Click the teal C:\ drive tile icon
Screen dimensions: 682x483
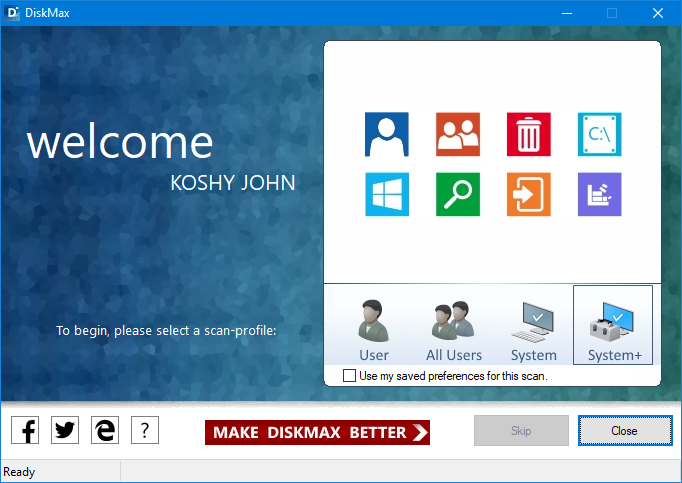tap(599, 134)
